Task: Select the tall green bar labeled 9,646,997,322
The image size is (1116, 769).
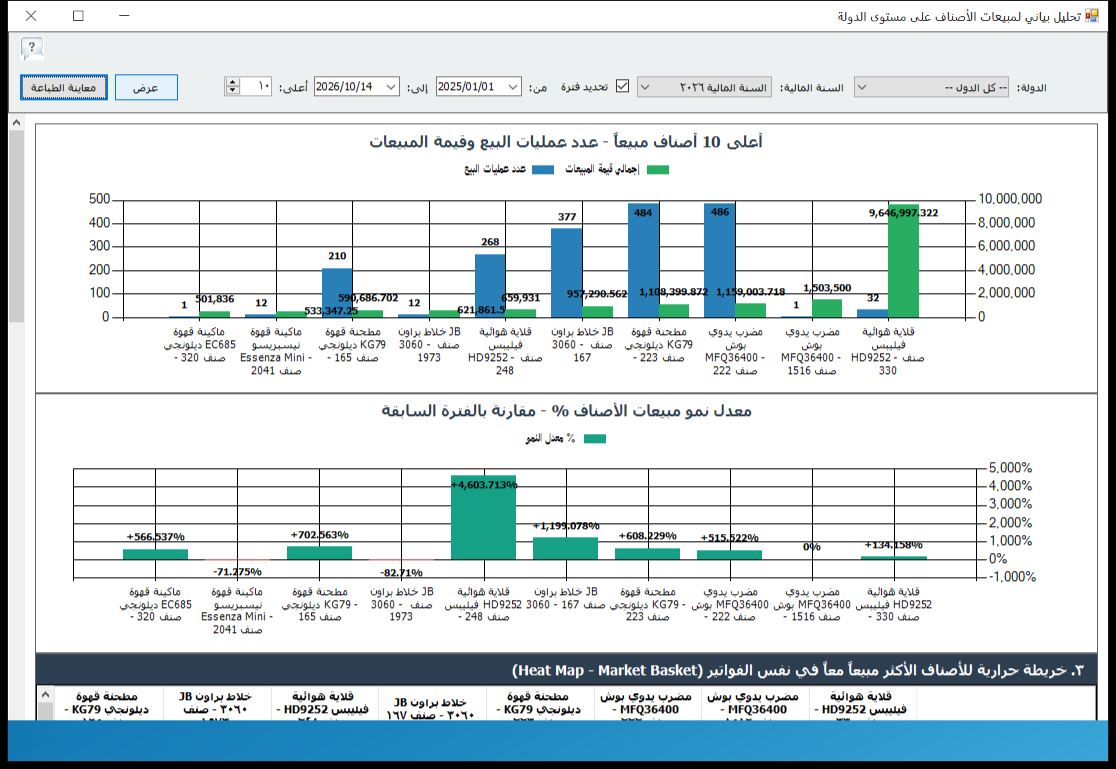Action: tap(903, 261)
